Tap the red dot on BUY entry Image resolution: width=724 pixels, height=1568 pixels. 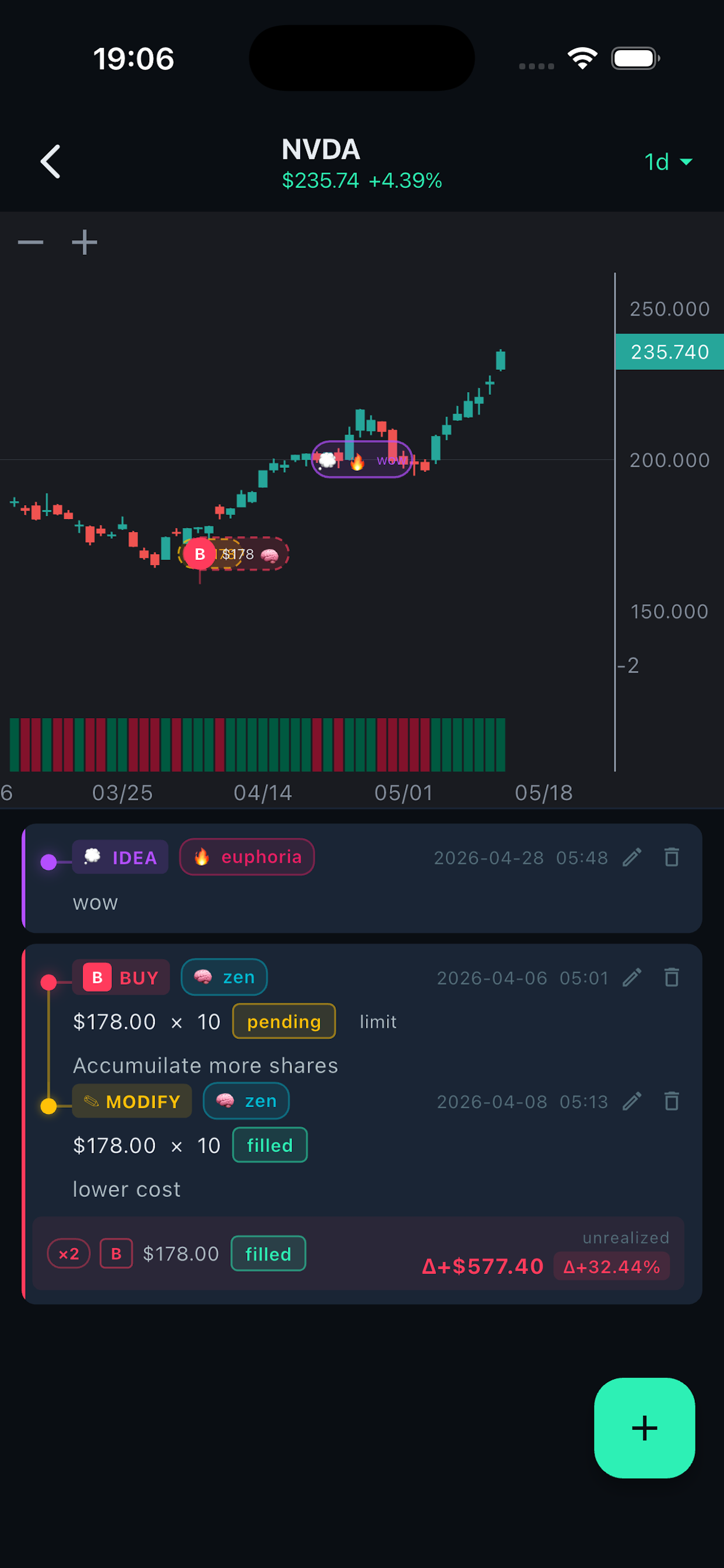48,982
